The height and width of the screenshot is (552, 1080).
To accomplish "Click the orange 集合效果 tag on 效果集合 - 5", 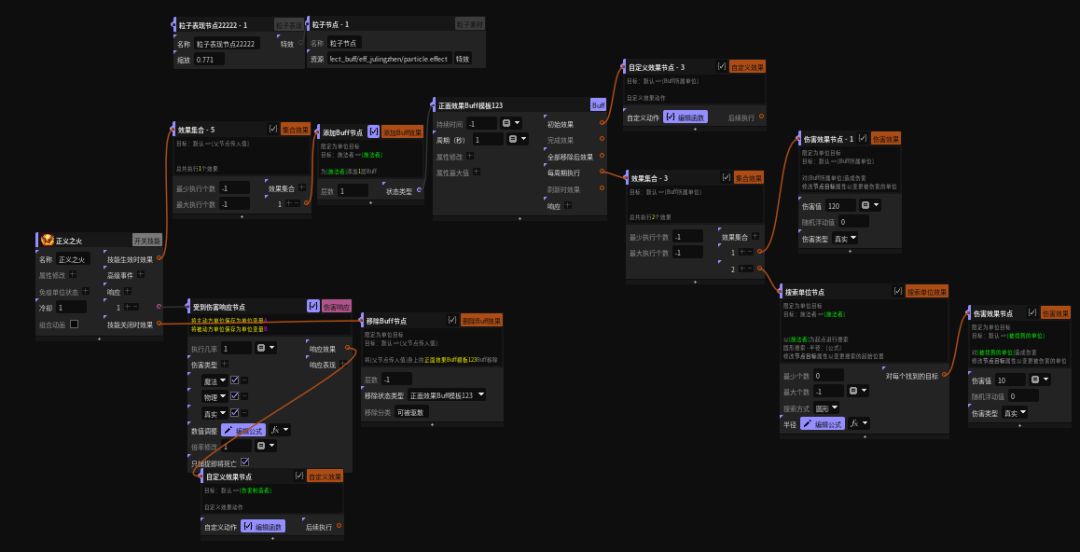I will (295, 129).
